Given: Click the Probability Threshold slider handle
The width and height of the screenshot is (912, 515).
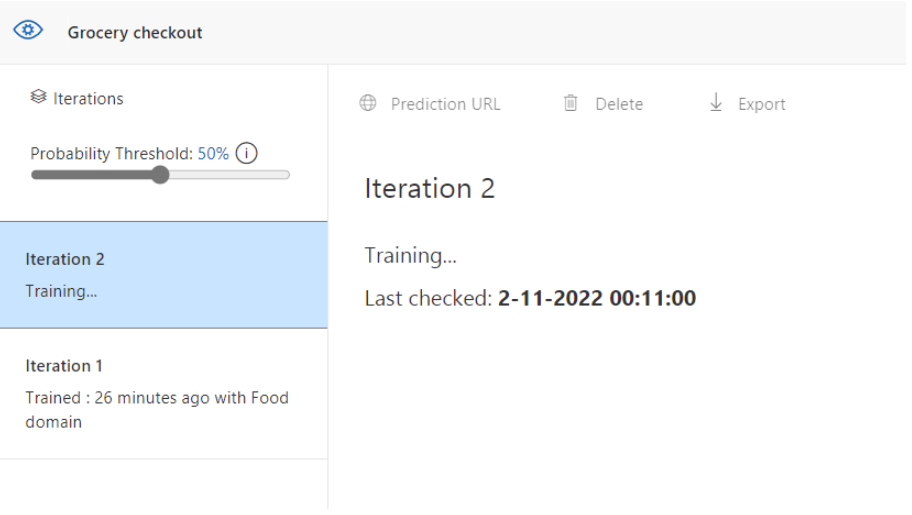Looking at the screenshot, I should pyautogui.click(x=160, y=175).
